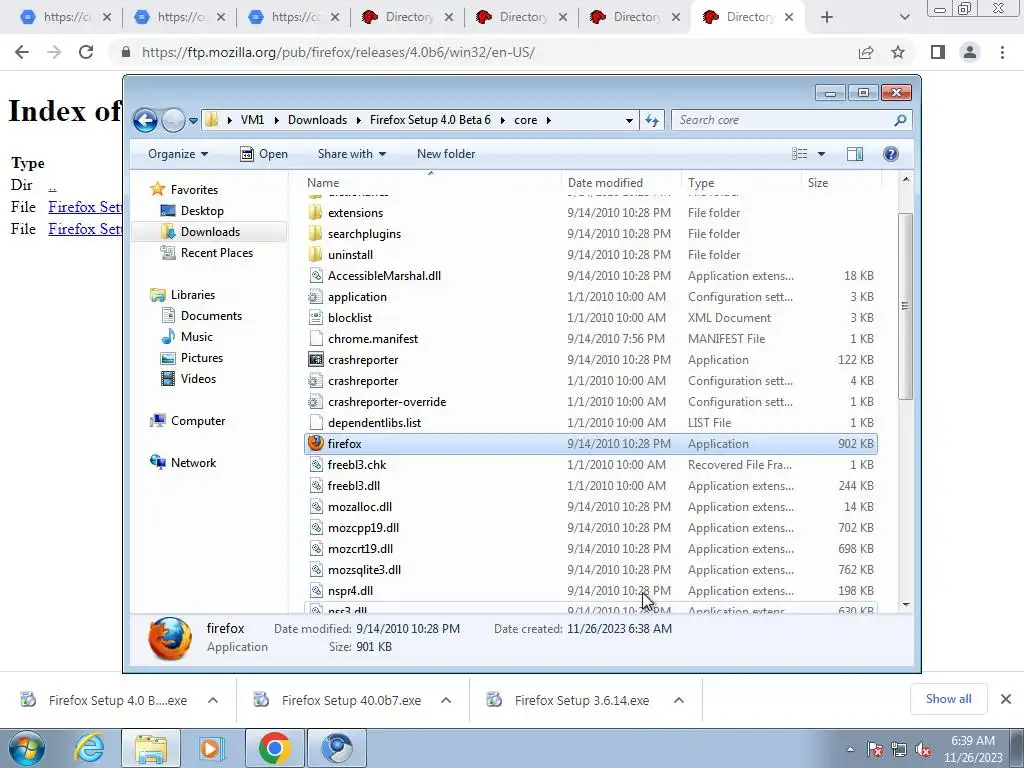Select Downloads in navigation pane

210,232
